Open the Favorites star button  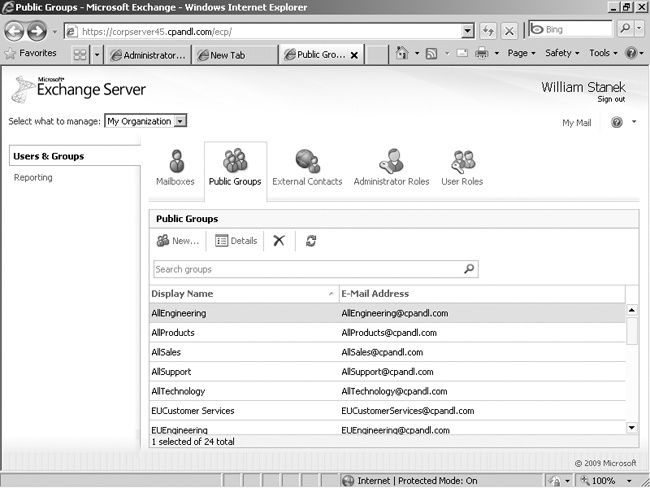click(30, 53)
